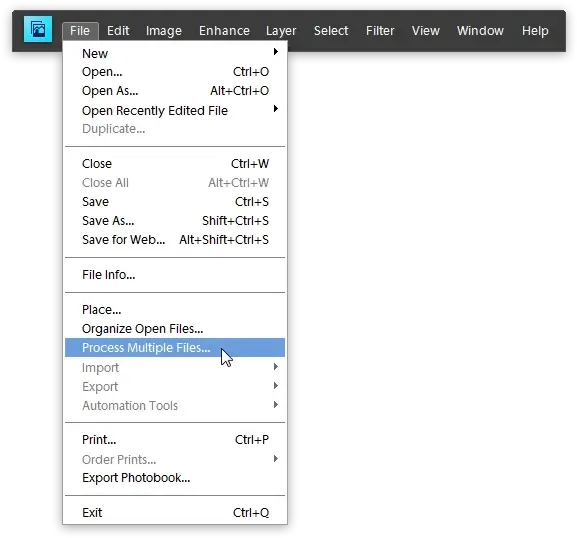Expand the Export submenu

[x=175, y=386]
